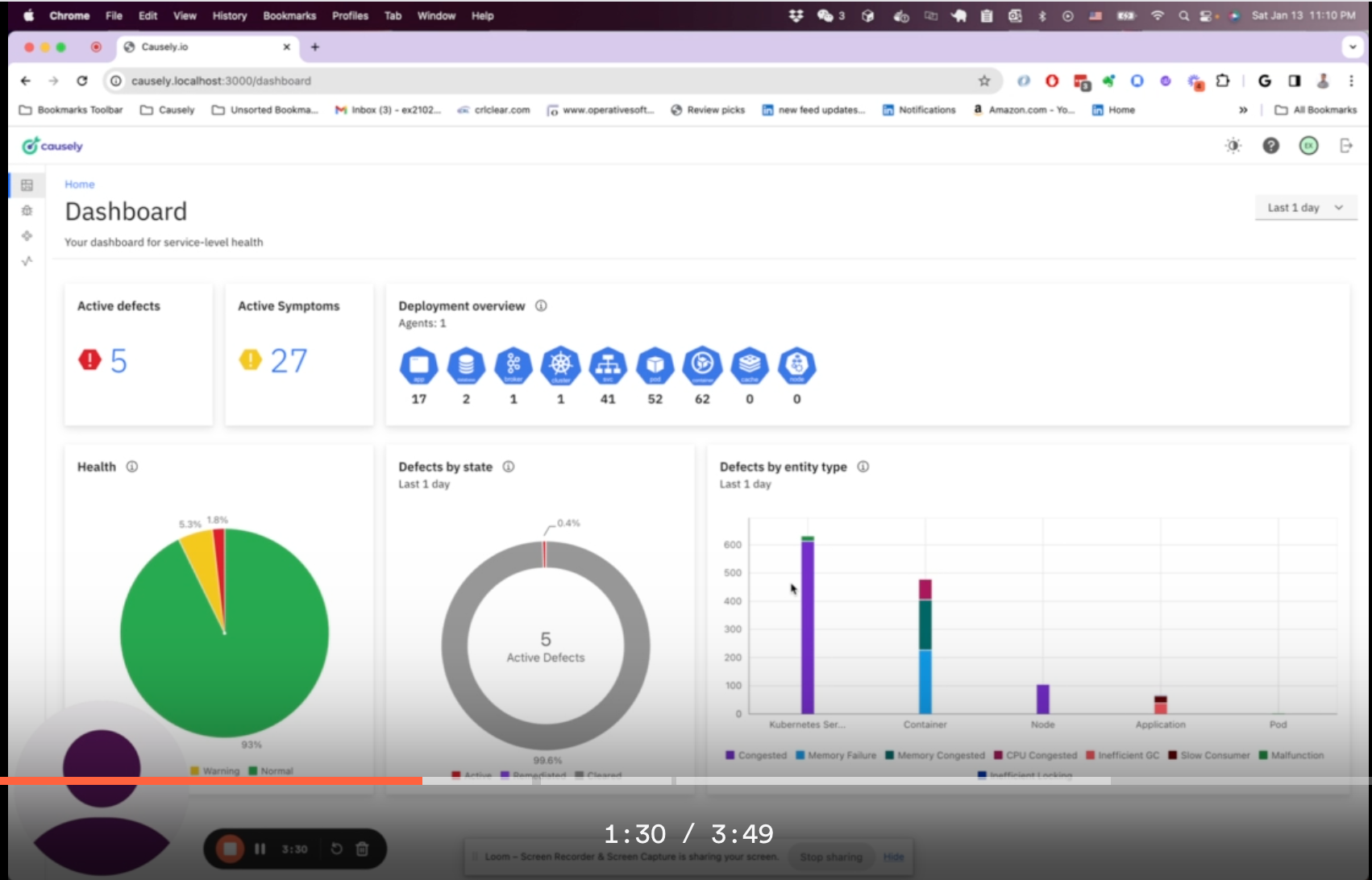1372x880 pixels.
Task: Toggle Memory Failure legend item
Action: (x=836, y=755)
